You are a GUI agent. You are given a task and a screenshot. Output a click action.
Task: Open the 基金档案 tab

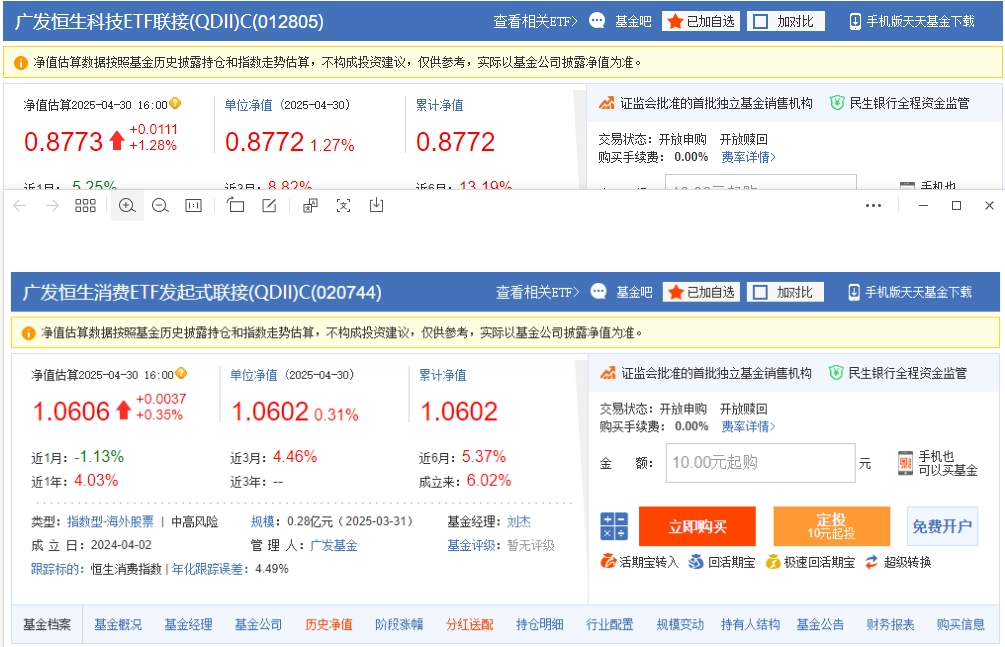tap(47, 625)
